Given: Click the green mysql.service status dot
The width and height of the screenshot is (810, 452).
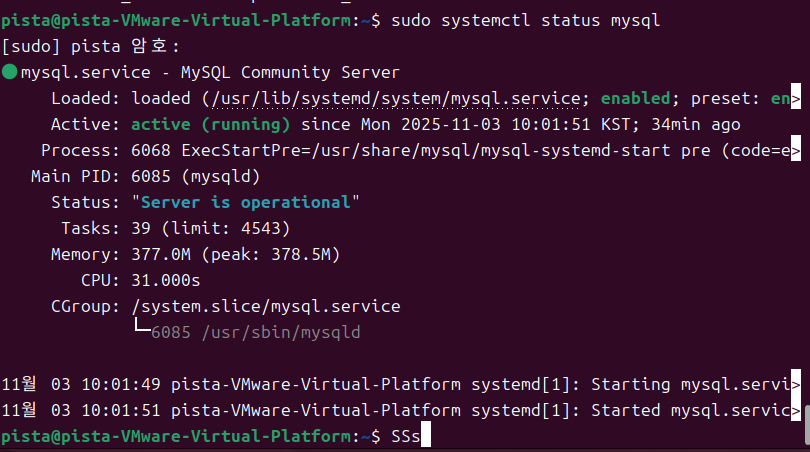Looking at the screenshot, I should coord(10,72).
